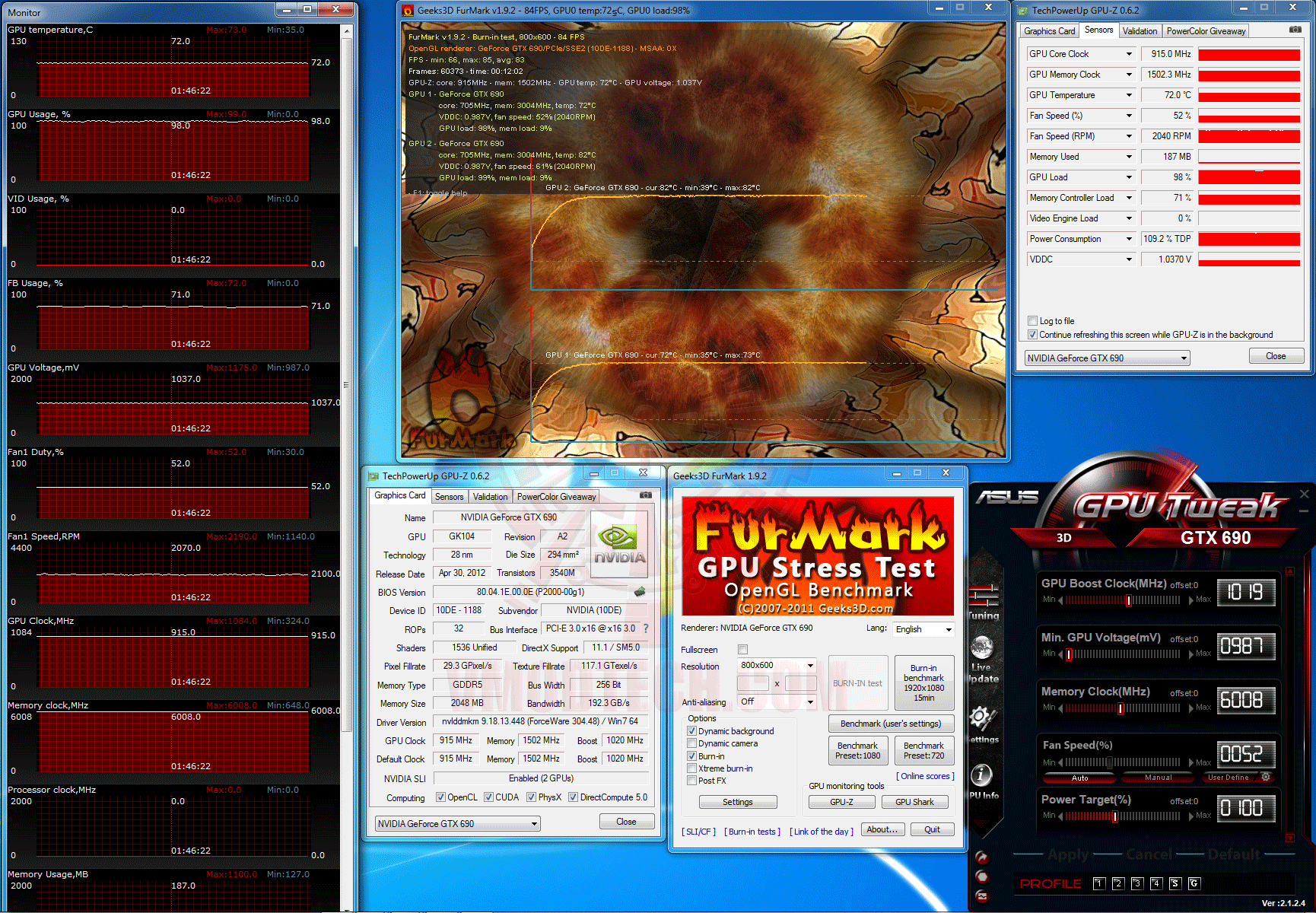Open the monitor graph icon in GPU Tweak

(x=982, y=896)
